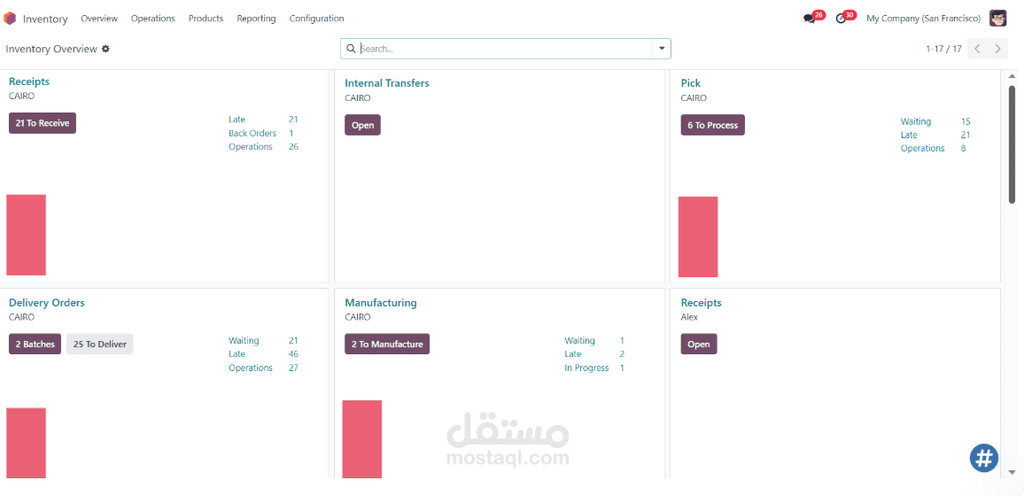Click the scrollbar down arrow
Viewport: 1024px width, 496px height.
1012,472
